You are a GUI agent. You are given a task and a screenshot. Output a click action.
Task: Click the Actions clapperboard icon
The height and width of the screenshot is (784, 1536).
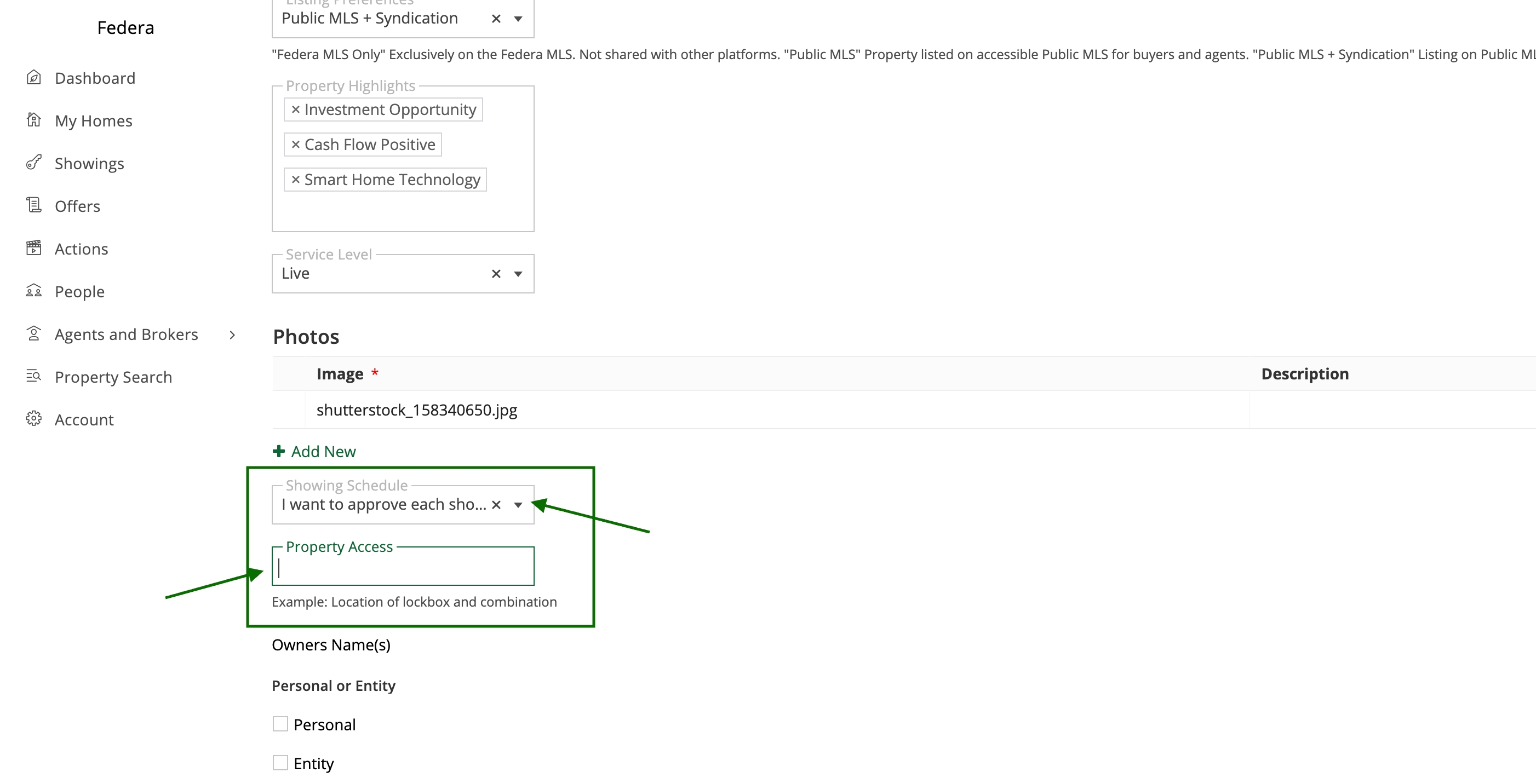34,249
